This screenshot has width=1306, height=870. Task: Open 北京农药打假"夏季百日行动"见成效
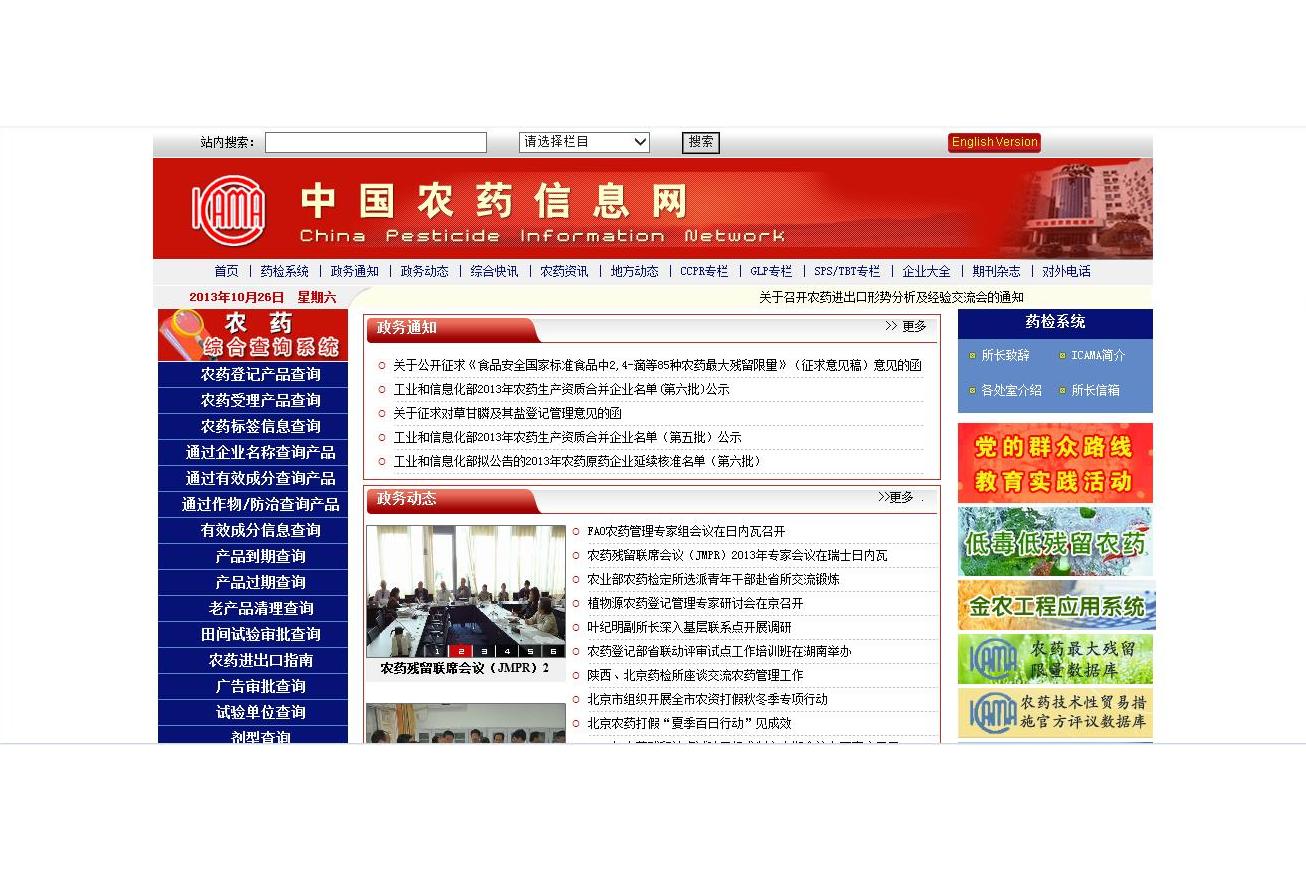coord(689,724)
